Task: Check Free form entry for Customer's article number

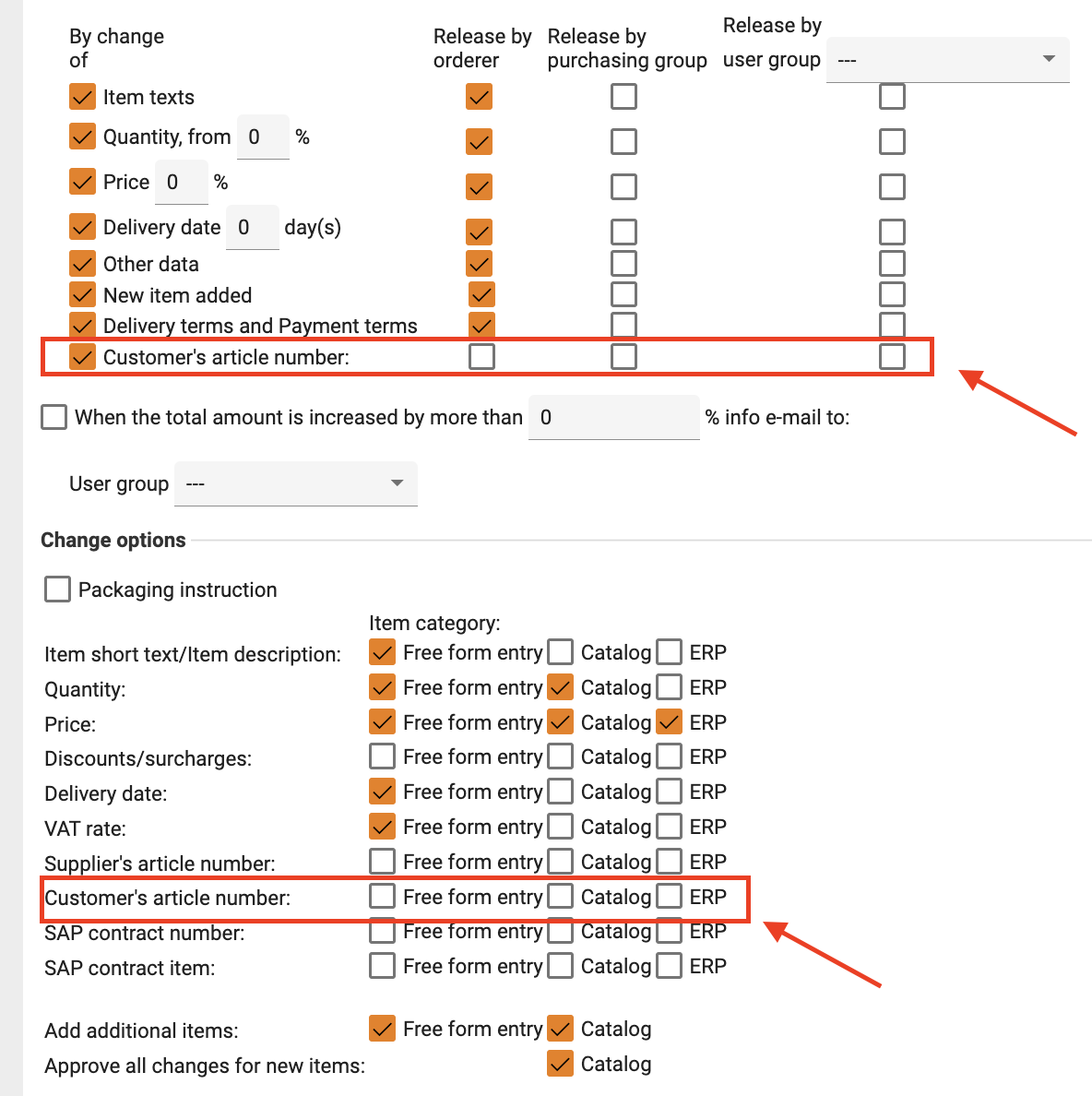Action: [382, 897]
